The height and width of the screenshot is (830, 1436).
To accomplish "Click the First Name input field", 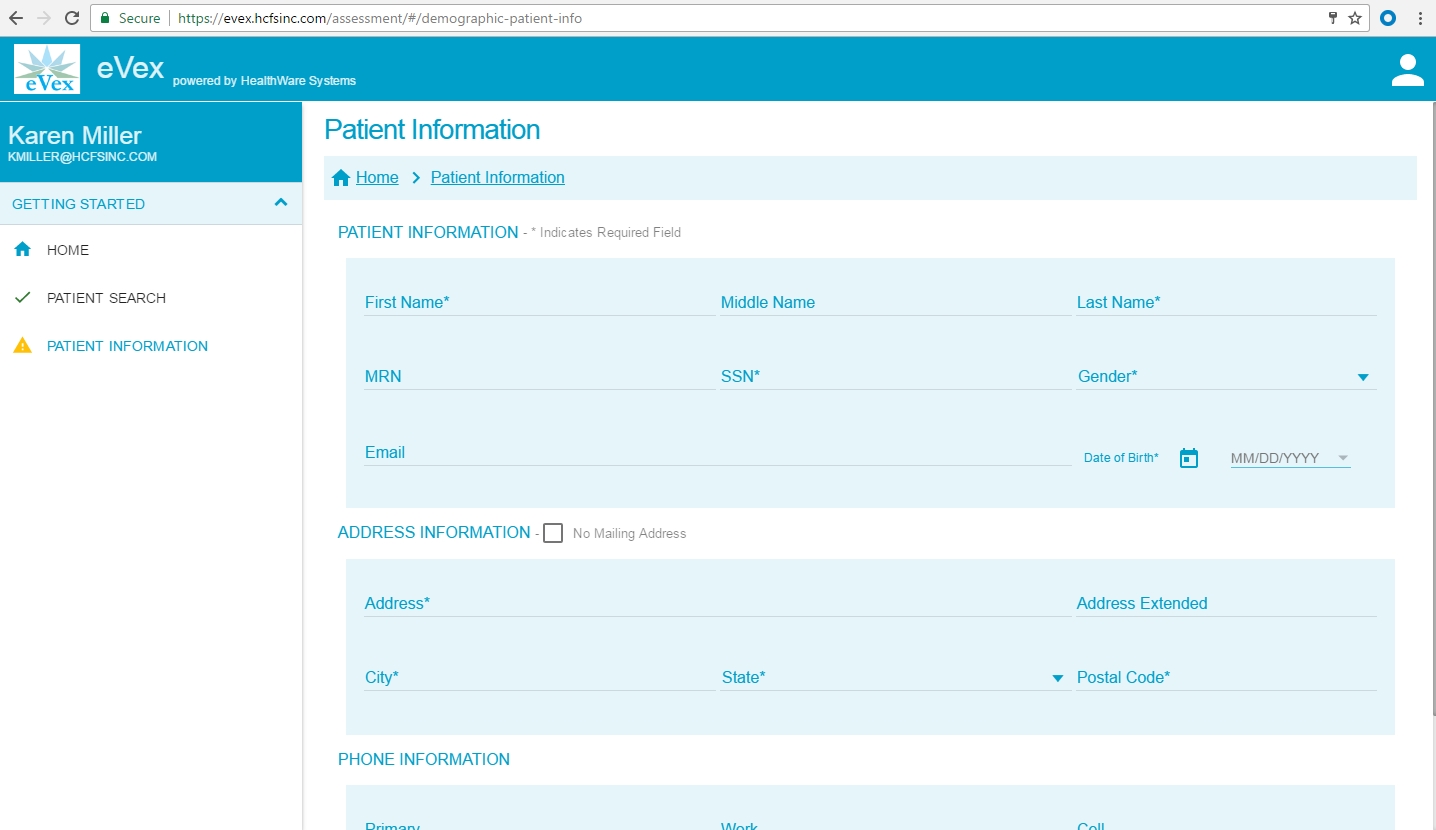I will (x=539, y=302).
